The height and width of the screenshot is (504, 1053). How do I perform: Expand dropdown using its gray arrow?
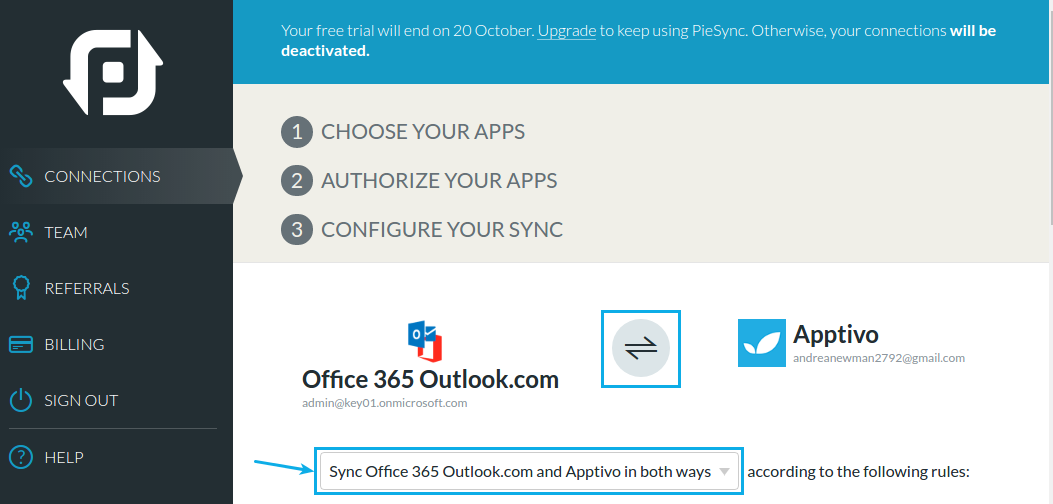click(x=725, y=471)
